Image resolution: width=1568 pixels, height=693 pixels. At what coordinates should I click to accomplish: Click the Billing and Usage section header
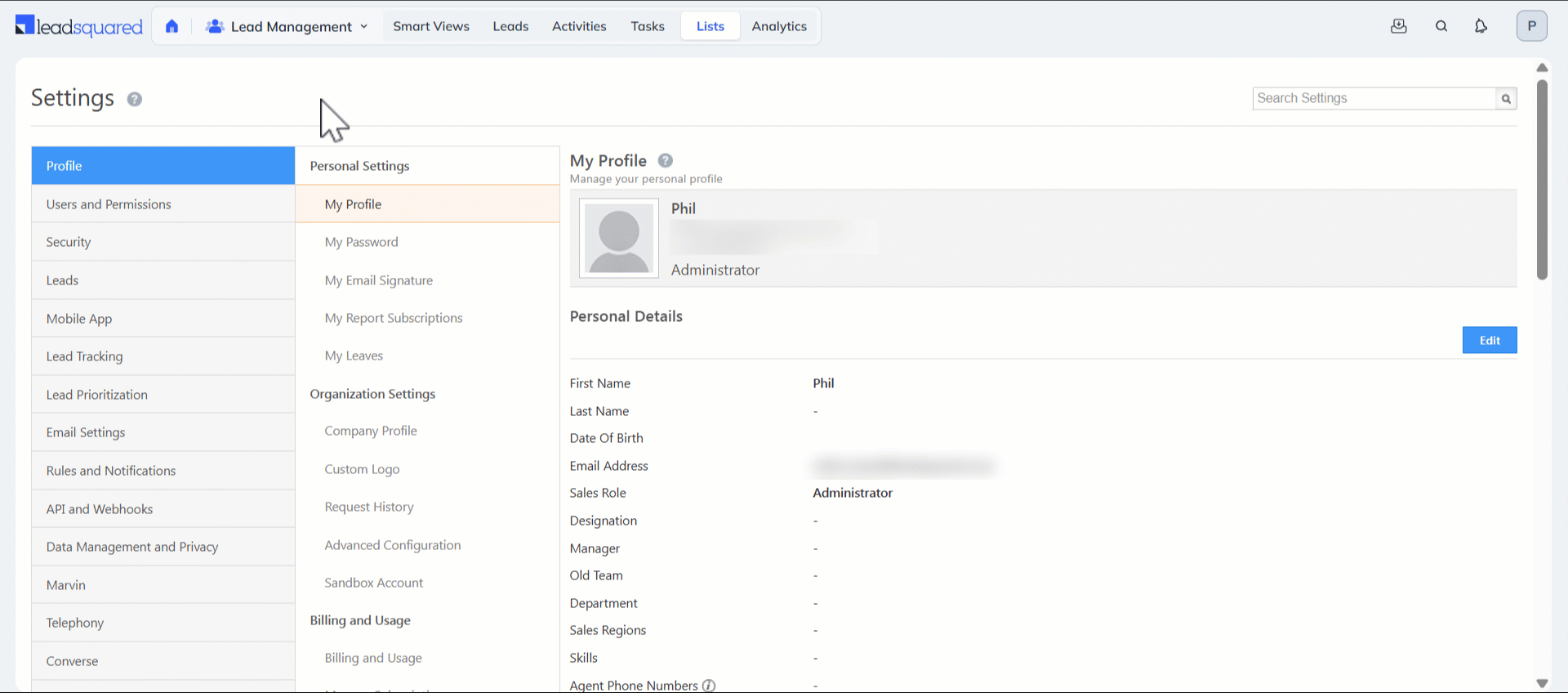[360, 620]
